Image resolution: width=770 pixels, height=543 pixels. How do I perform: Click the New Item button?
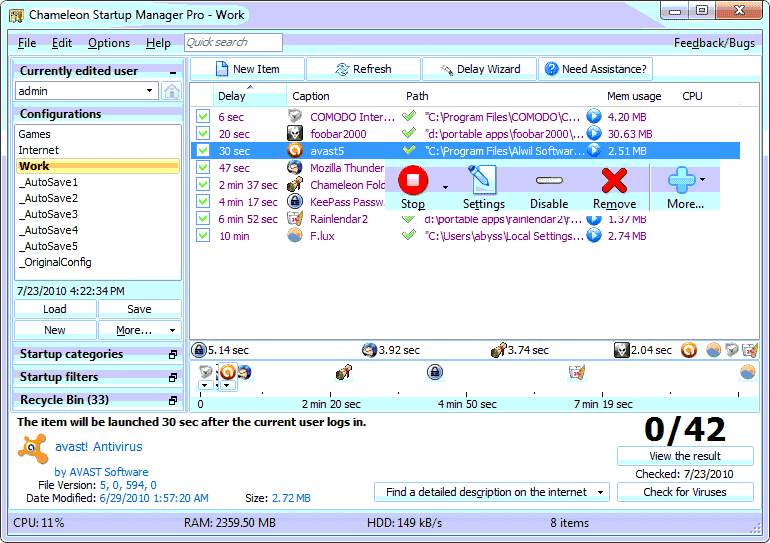point(248,69)
